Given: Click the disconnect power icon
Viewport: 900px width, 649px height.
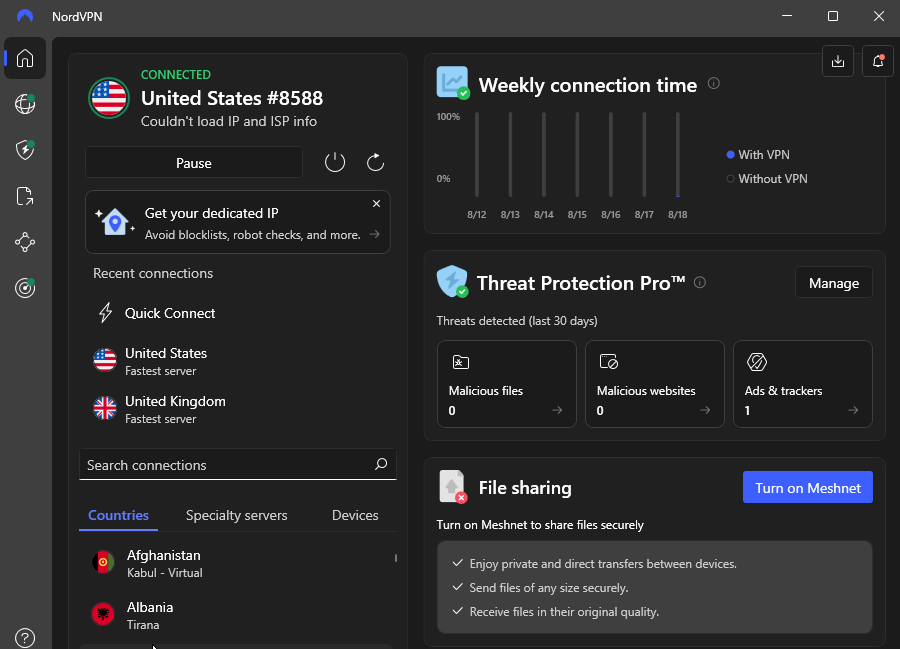Looking at the screenshot, I should coord(335,162).
